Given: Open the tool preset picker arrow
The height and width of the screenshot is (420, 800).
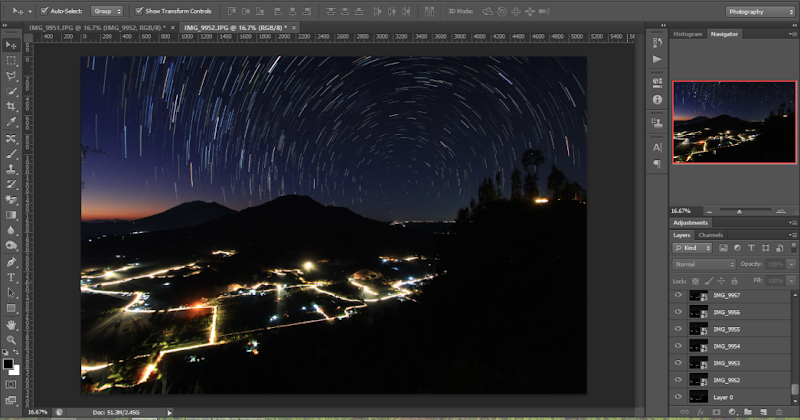Looking at the screenshot, I should tap(30, 11).
